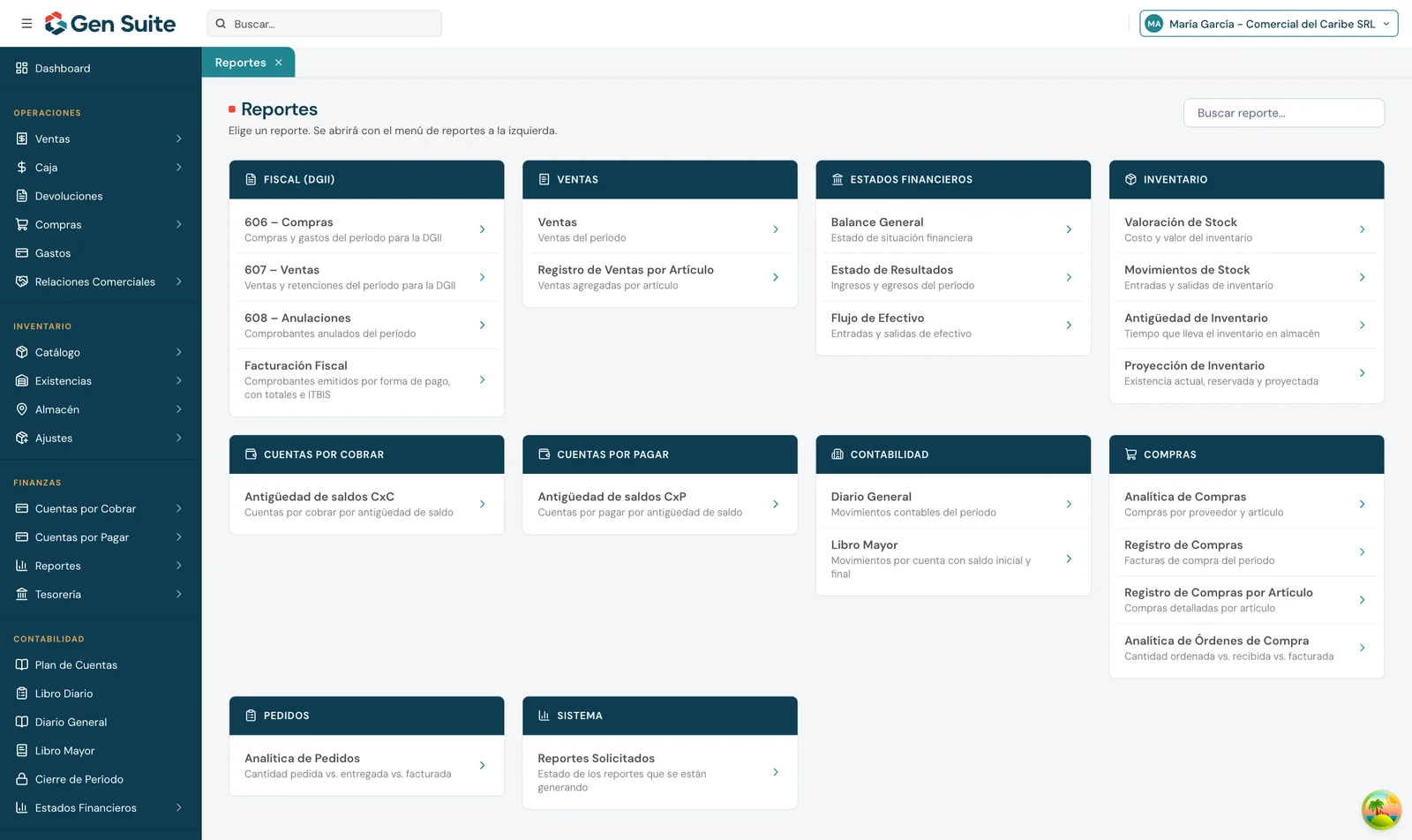Screen dimensions: 1412x840
Task: Click the Buscar reporte search box
Action: coord(1284,113)
